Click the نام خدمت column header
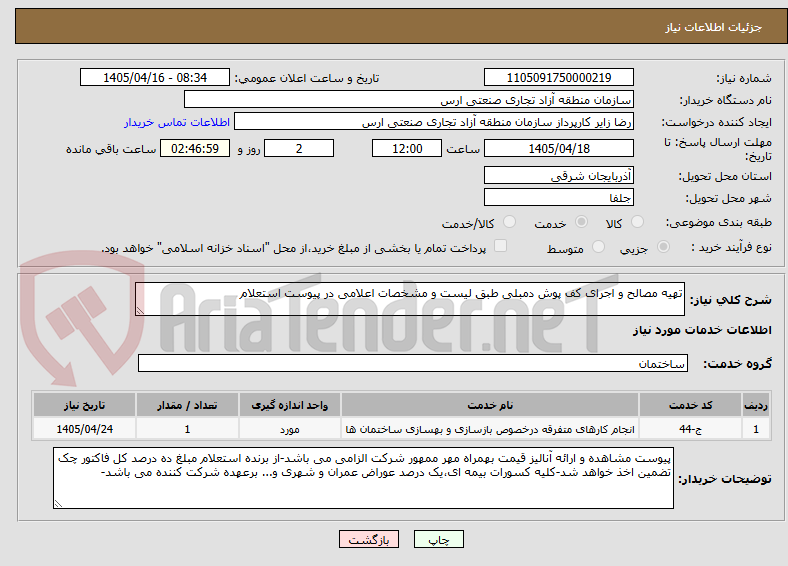The width and height of the screenshot is (788, 566). (490, 405)
